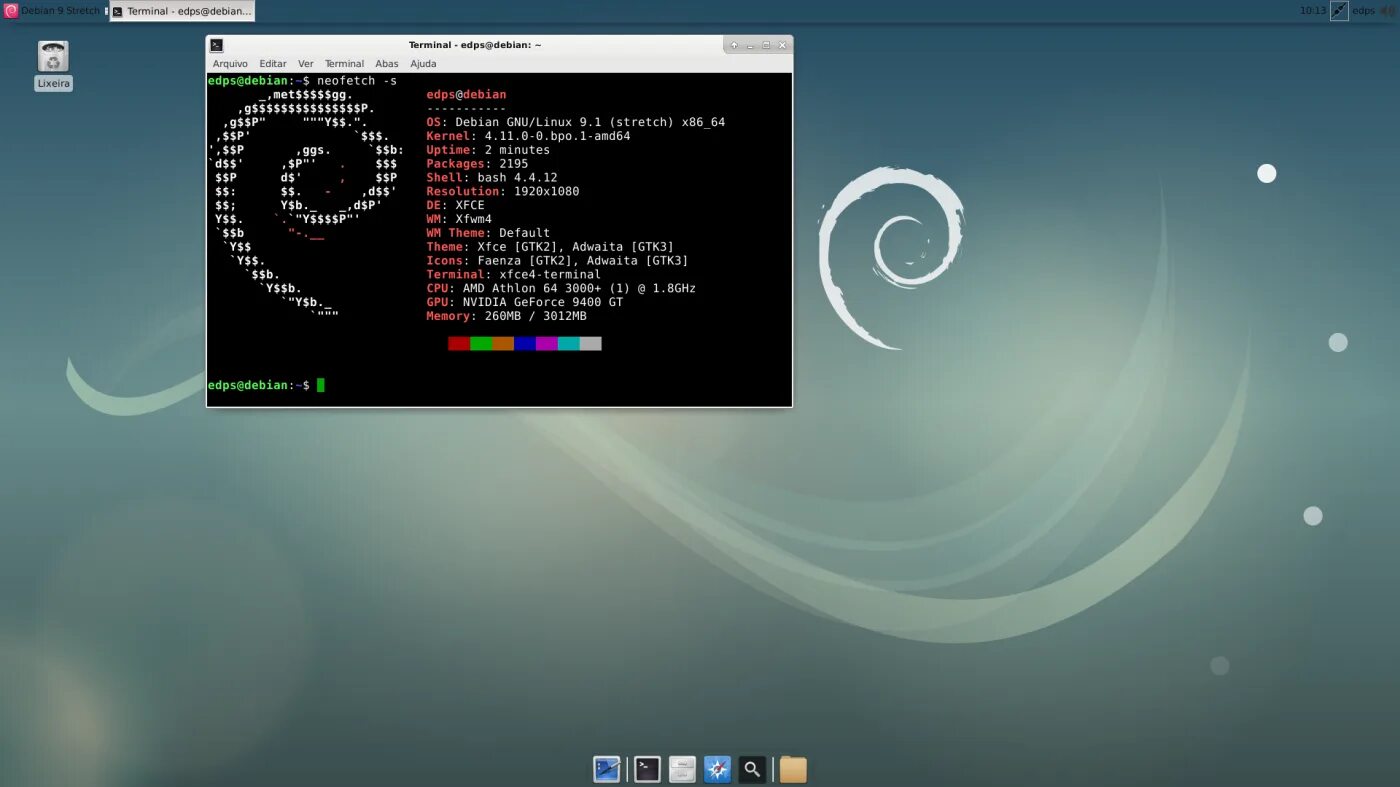Screen dimensions: 1400x787
Task: Launch the terminal emulator from the dock
Action: [x=648, y=769]
